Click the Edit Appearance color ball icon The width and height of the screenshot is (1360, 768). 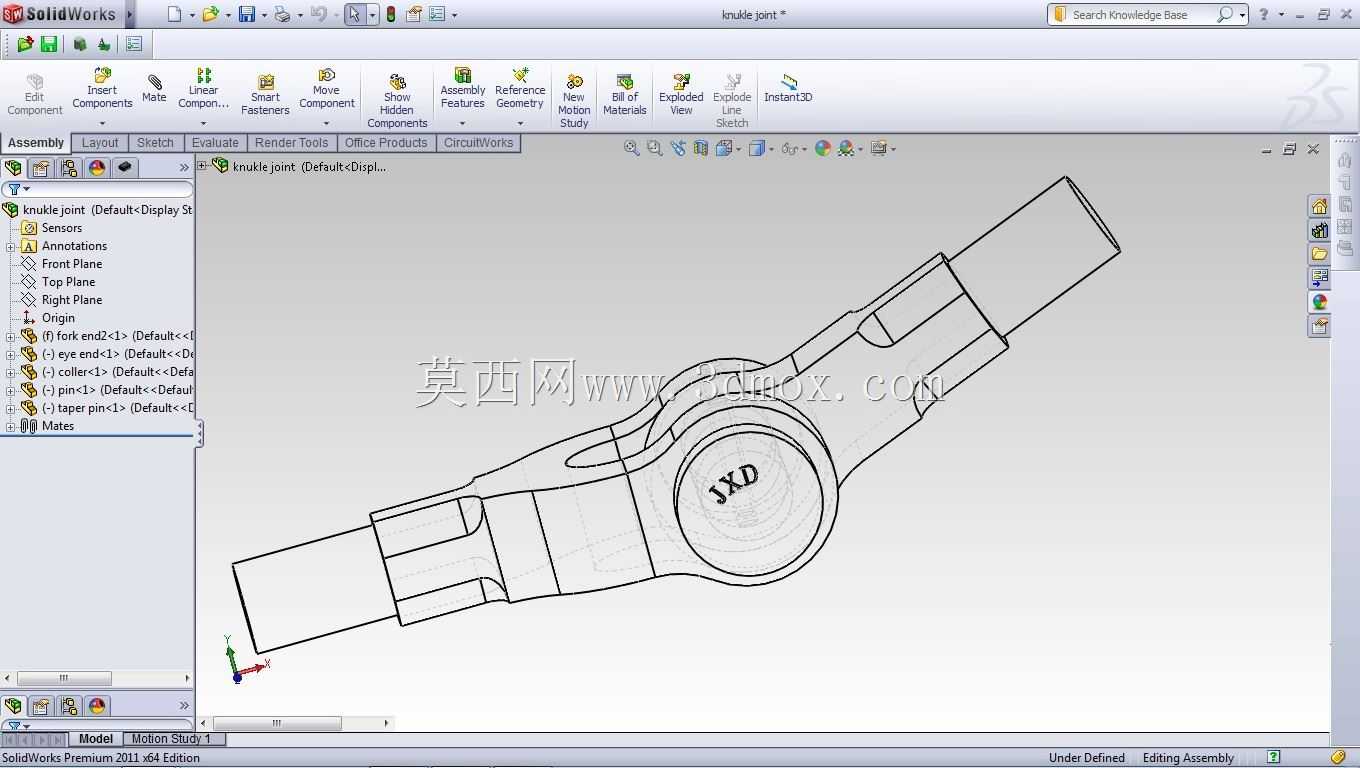click(x=823, y=148)
